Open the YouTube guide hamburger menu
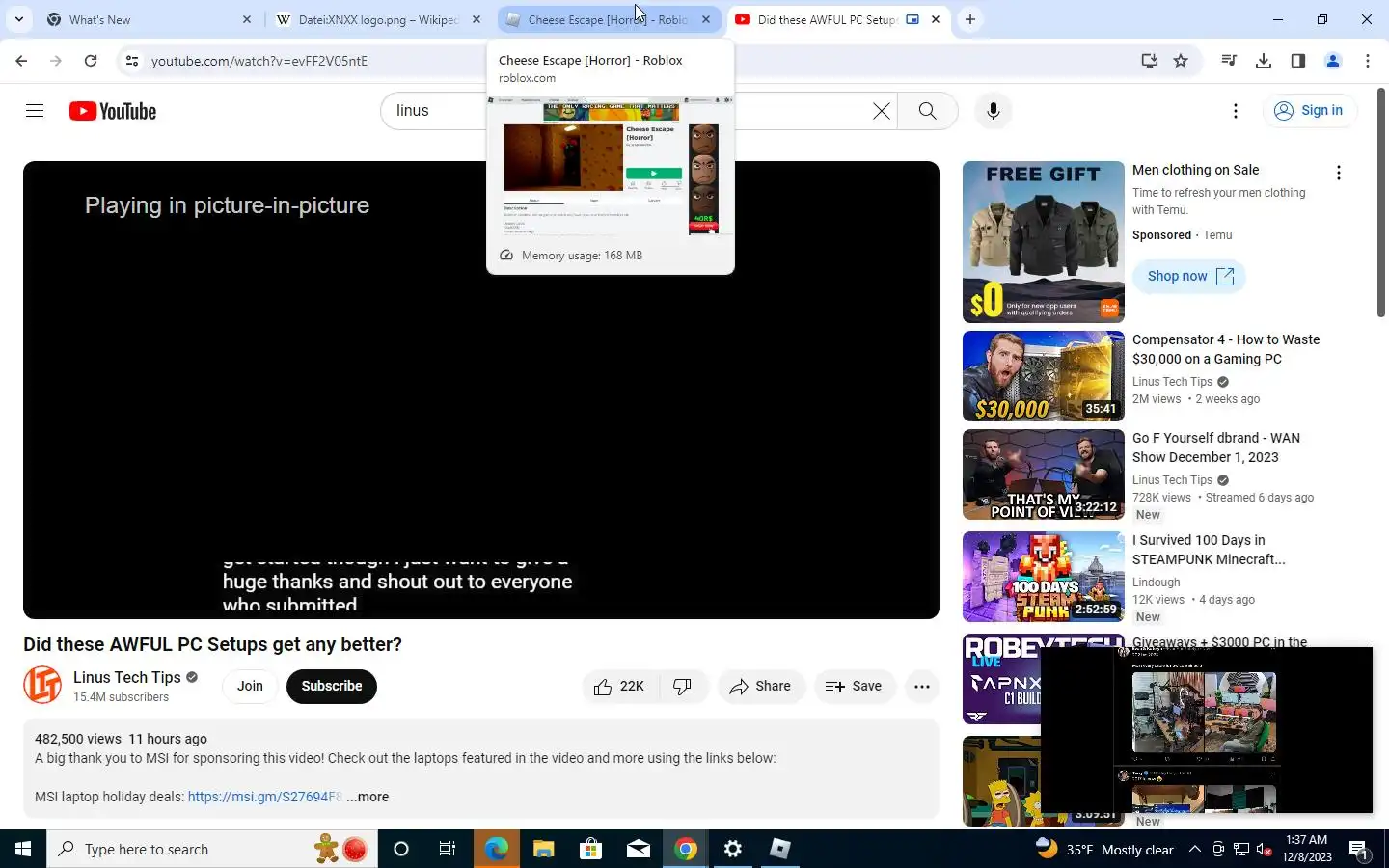Screen dimensions: 1389x868 [35, 111]
